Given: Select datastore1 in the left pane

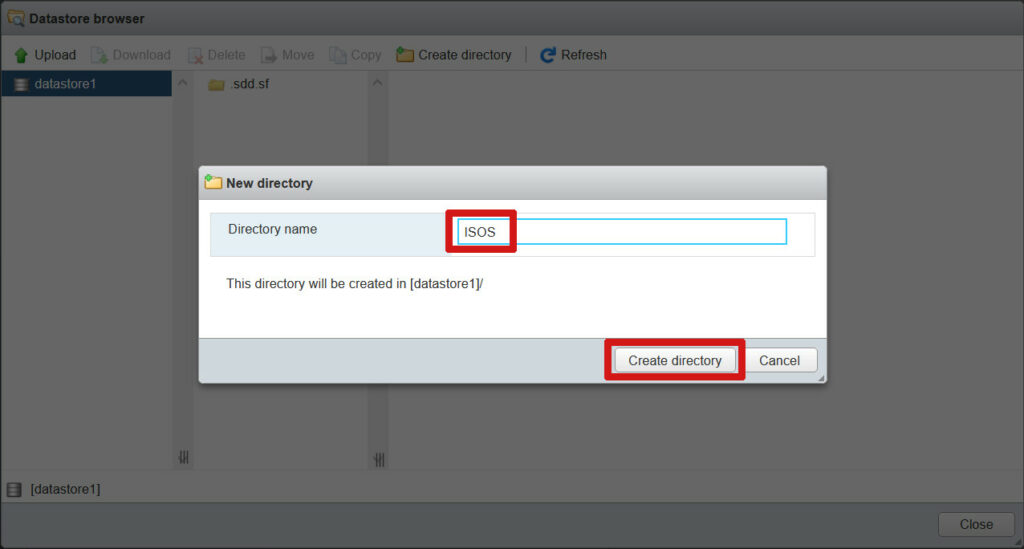Looking at the screenshot, I should coord(86,84).
